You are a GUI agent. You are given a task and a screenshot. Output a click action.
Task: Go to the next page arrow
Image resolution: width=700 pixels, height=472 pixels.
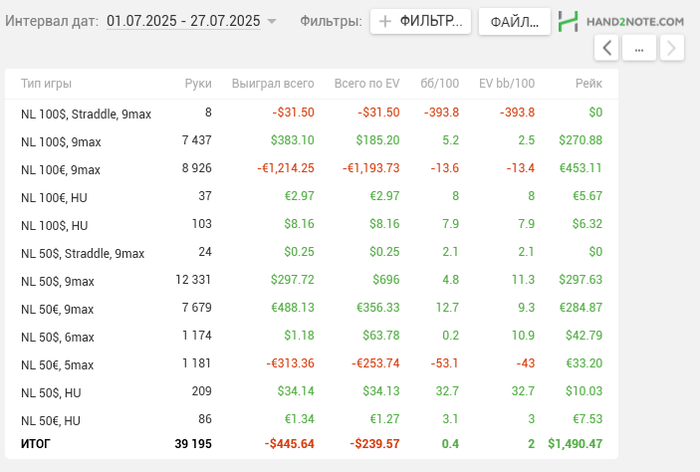click(x=673, y=47)
